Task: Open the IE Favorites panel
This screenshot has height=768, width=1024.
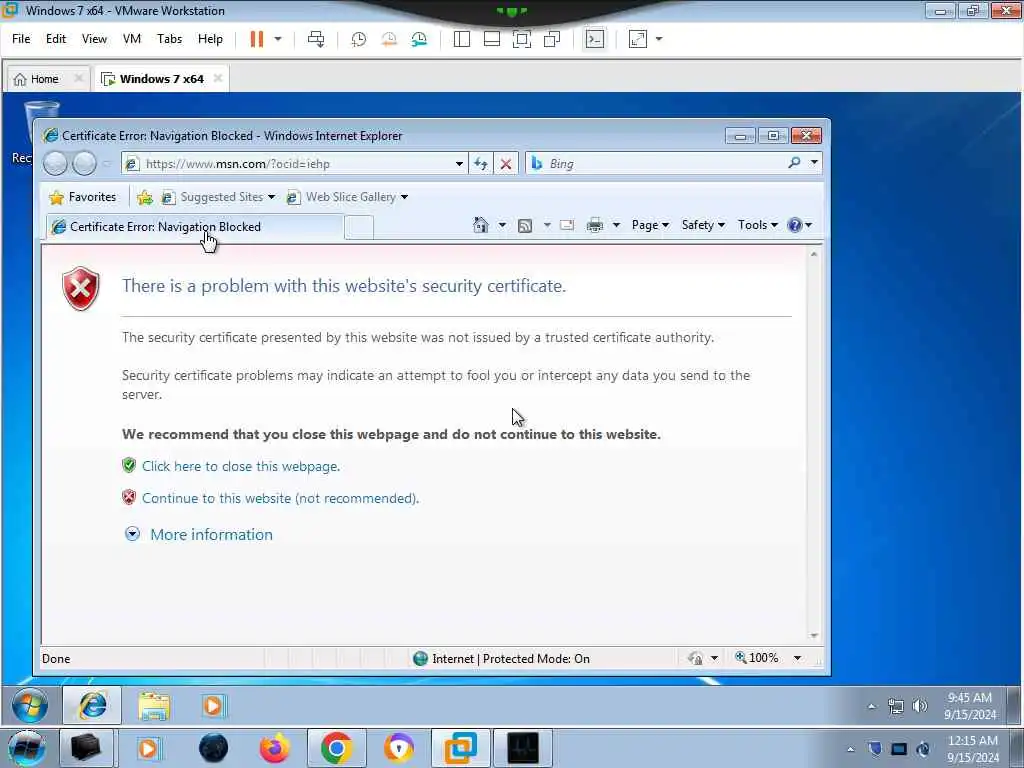Action: click(x=83, y=197)
